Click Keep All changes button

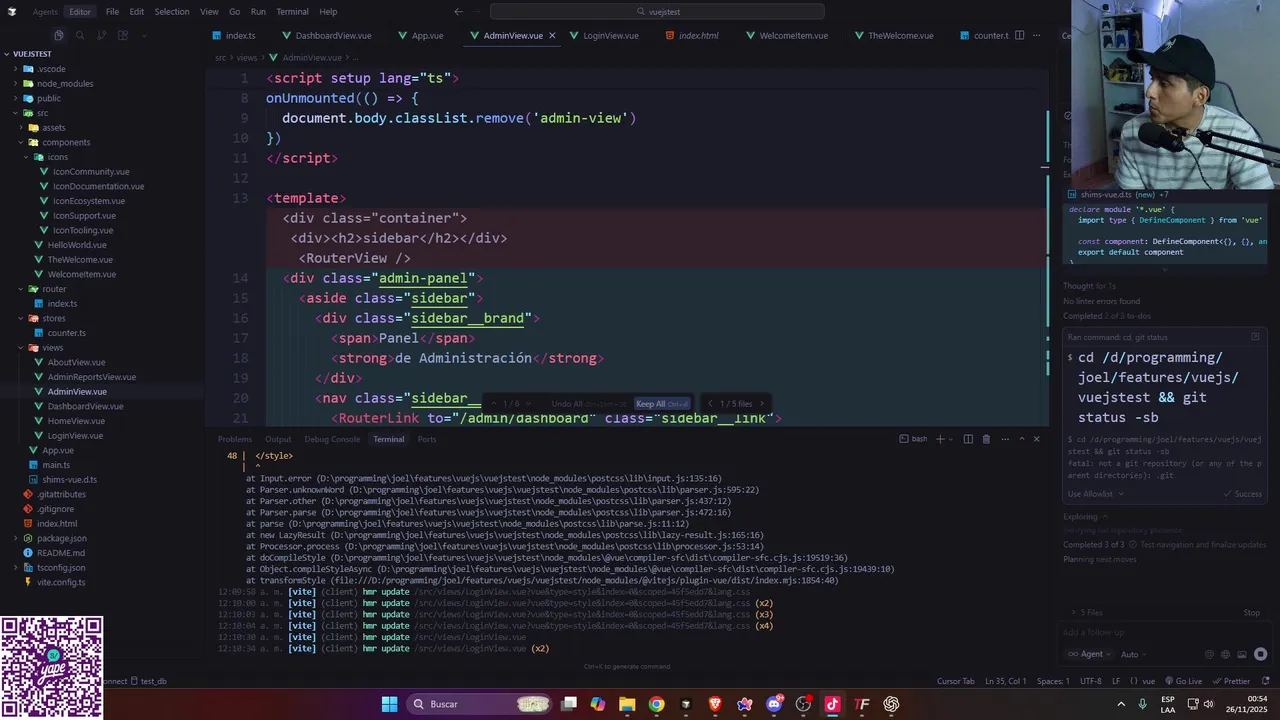(x=663, y=404)
